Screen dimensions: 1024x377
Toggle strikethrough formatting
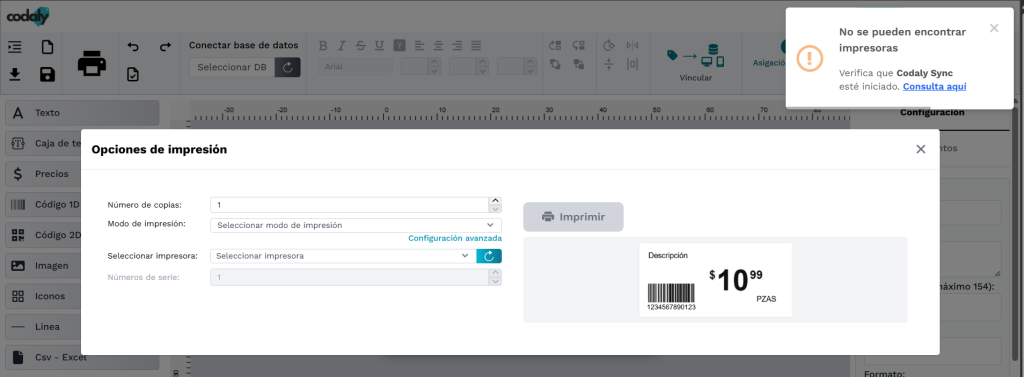(x=360, y=46)
